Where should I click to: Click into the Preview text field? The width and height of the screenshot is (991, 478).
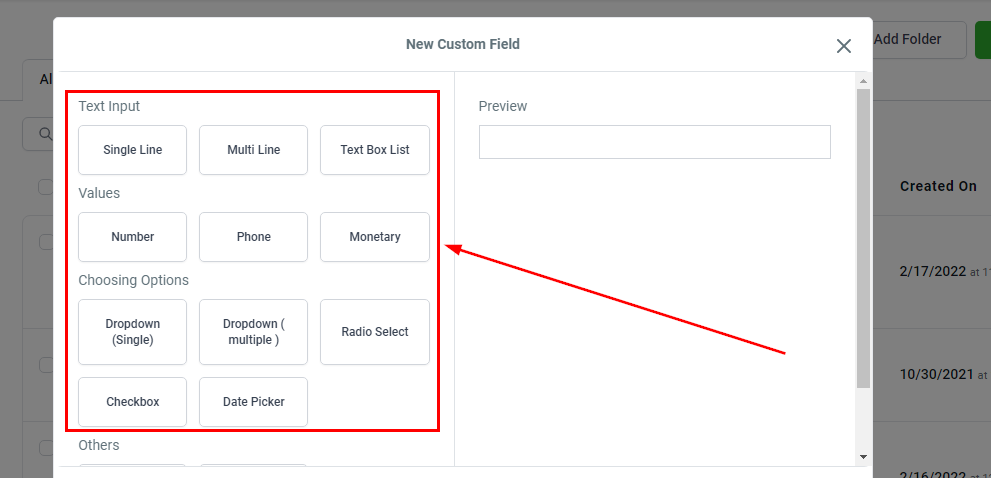pos(654,142)
